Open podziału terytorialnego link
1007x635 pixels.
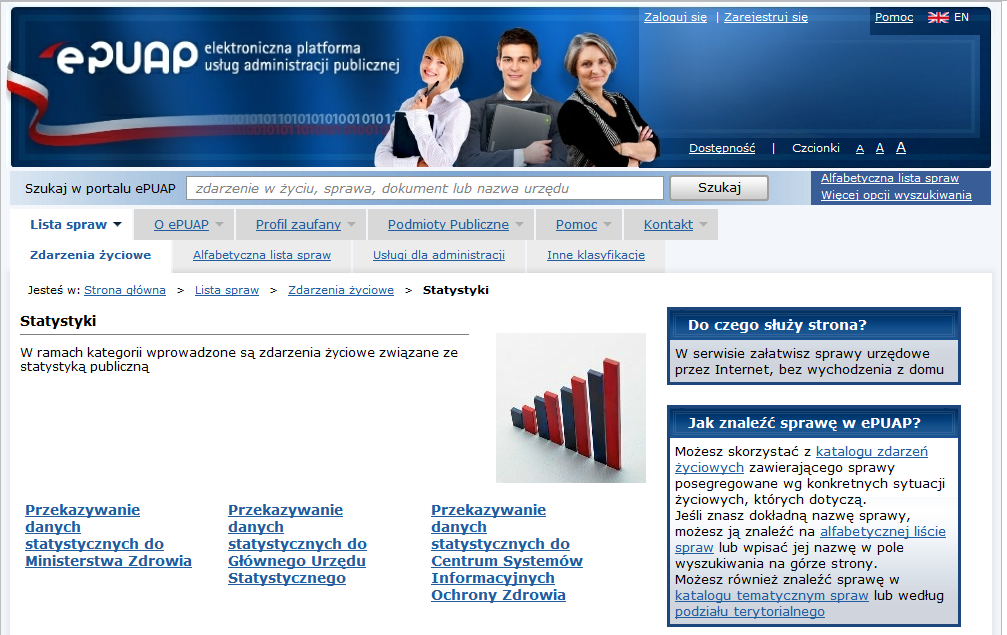(x=749, y=611)
